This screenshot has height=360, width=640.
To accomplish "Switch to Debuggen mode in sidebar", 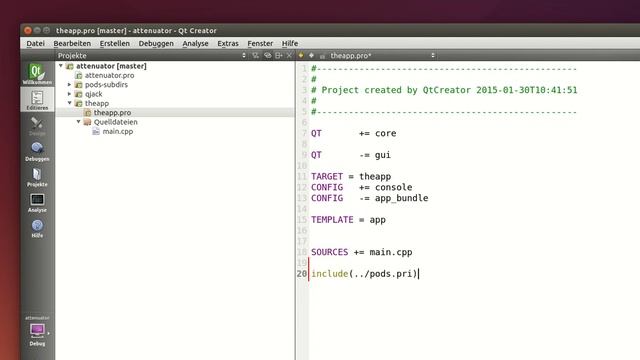I will (x=37, y=151).
